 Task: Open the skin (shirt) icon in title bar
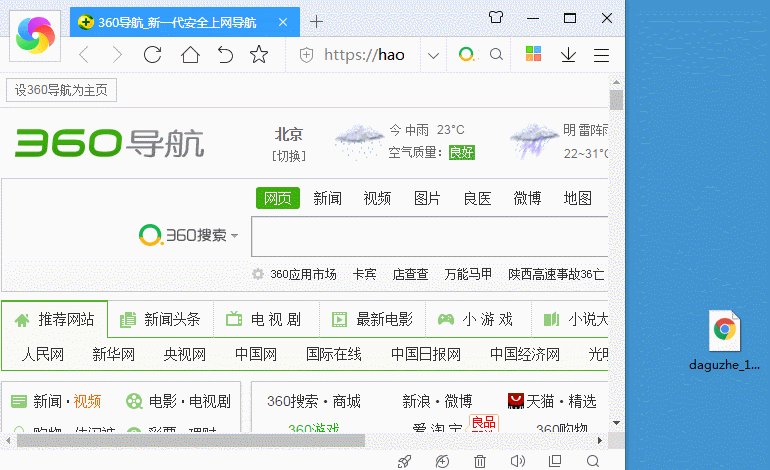pos(496,17)
